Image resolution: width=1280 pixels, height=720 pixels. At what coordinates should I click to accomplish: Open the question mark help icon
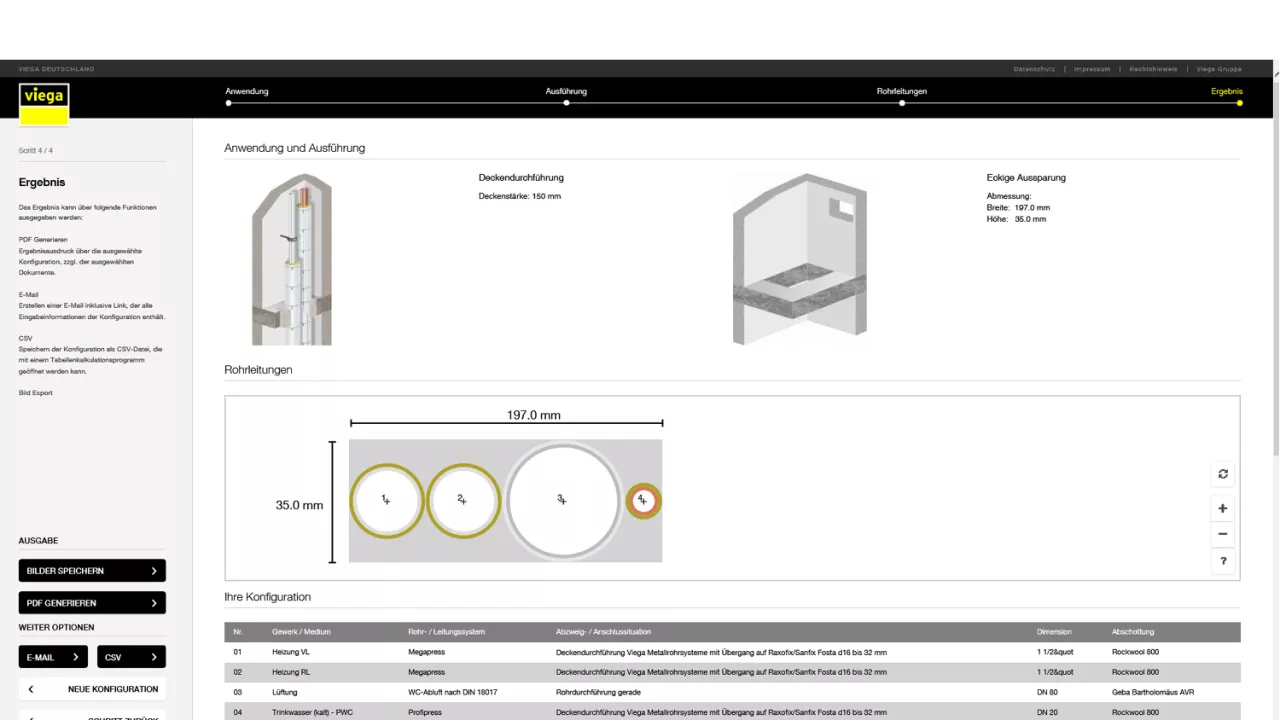click(x=1222, y=561)
